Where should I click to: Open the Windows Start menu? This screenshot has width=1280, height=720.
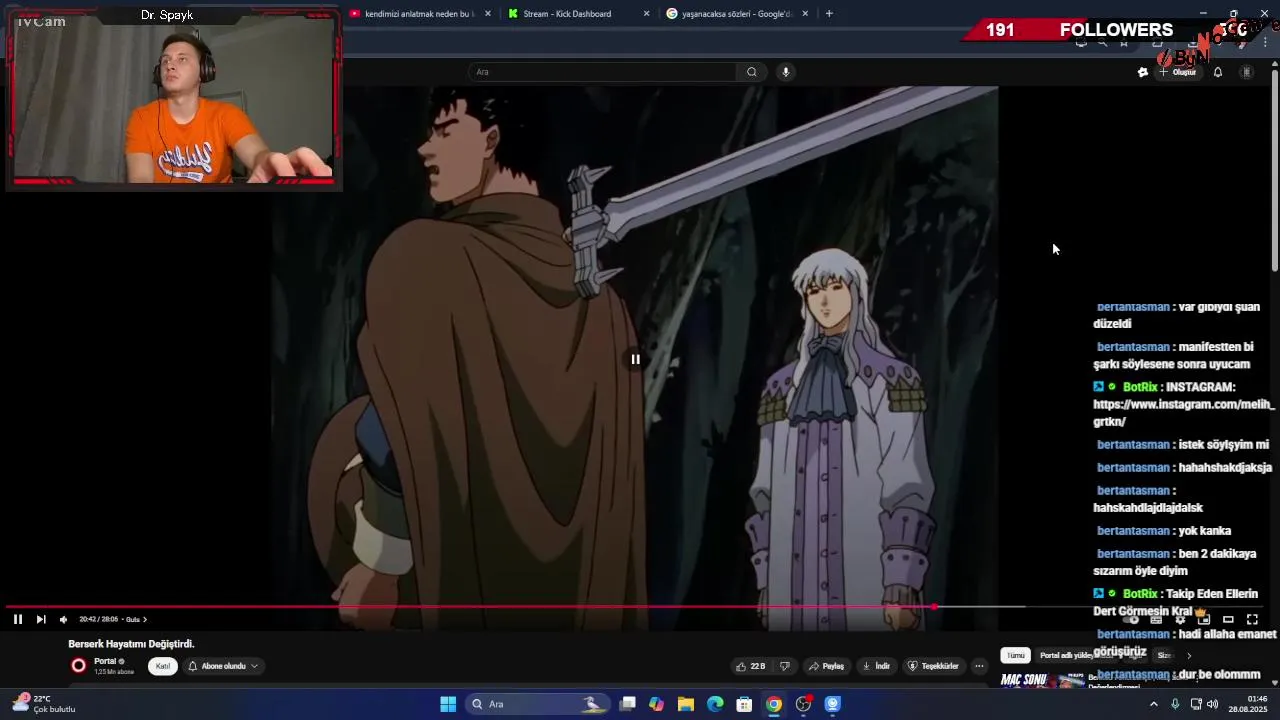click(x=448, y=704)
